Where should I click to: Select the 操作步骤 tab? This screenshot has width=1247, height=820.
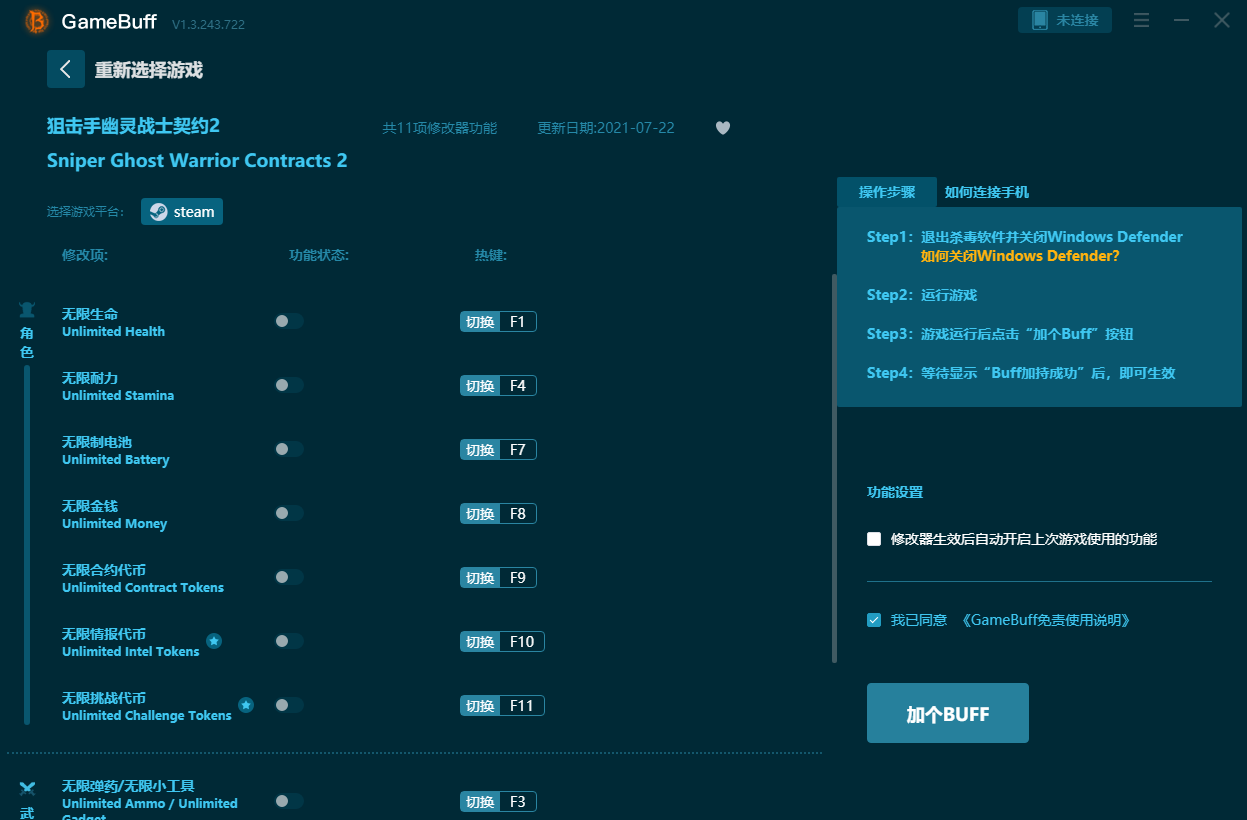[x=886, y=192]
